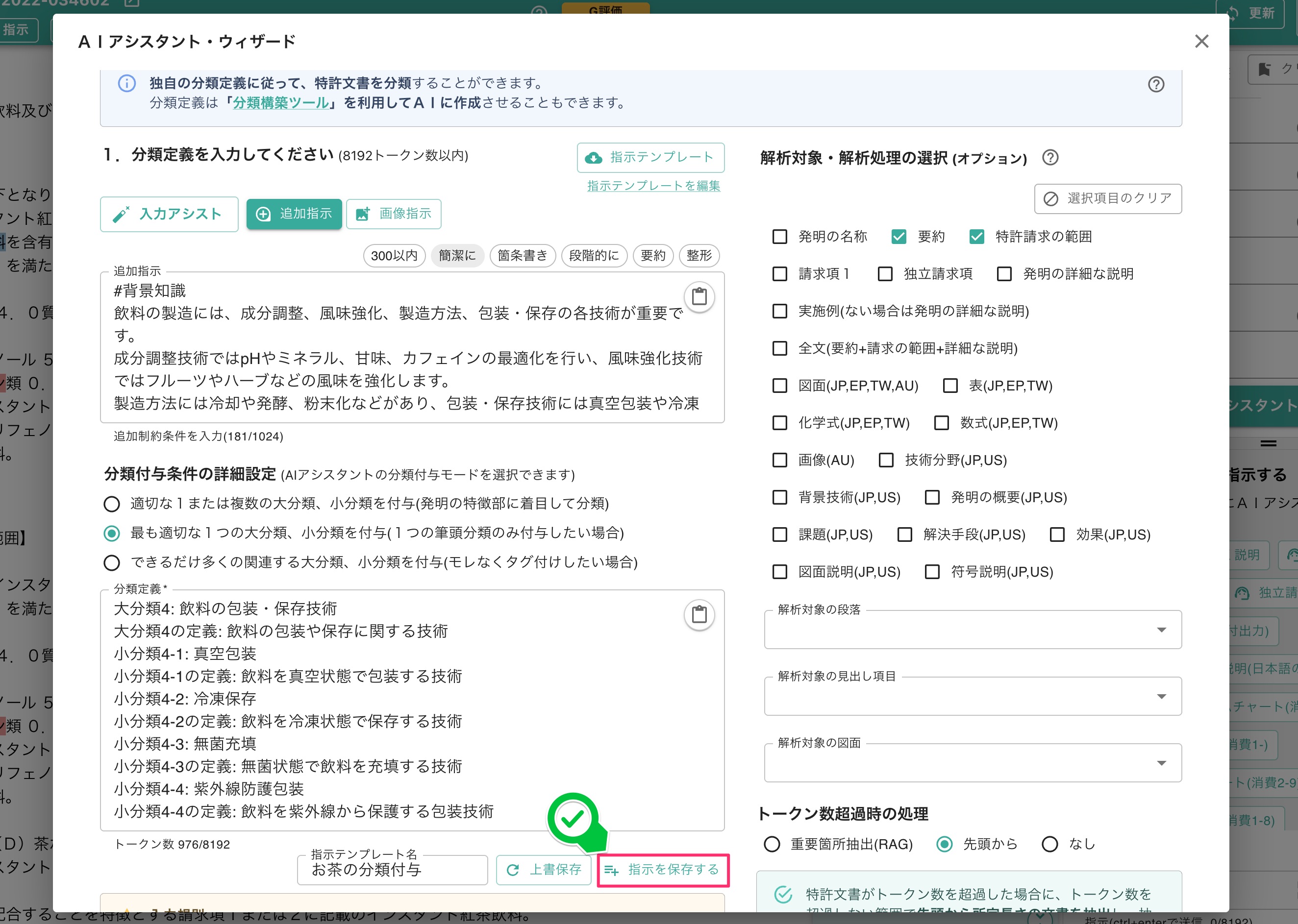Copy the 分類定義 text via clipboard icon
1298x924 pixels.
pos(699,615)
